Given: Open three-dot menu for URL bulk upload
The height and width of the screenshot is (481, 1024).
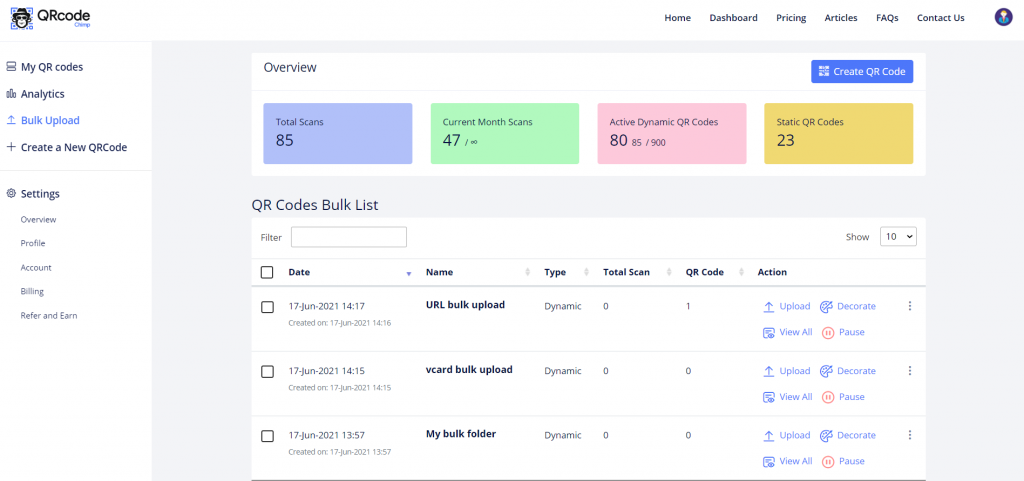Looking at the screenshot, I should tap(909, 306).
